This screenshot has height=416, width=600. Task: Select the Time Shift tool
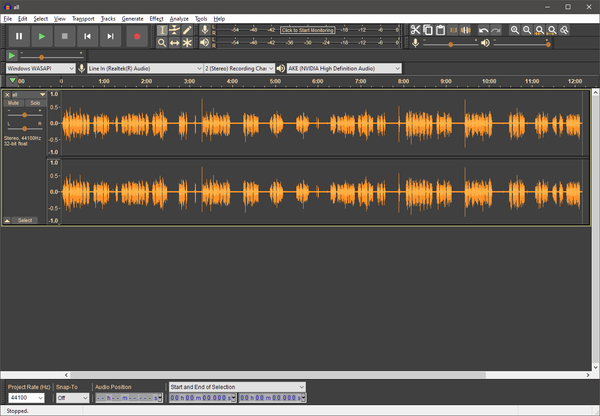174,42
